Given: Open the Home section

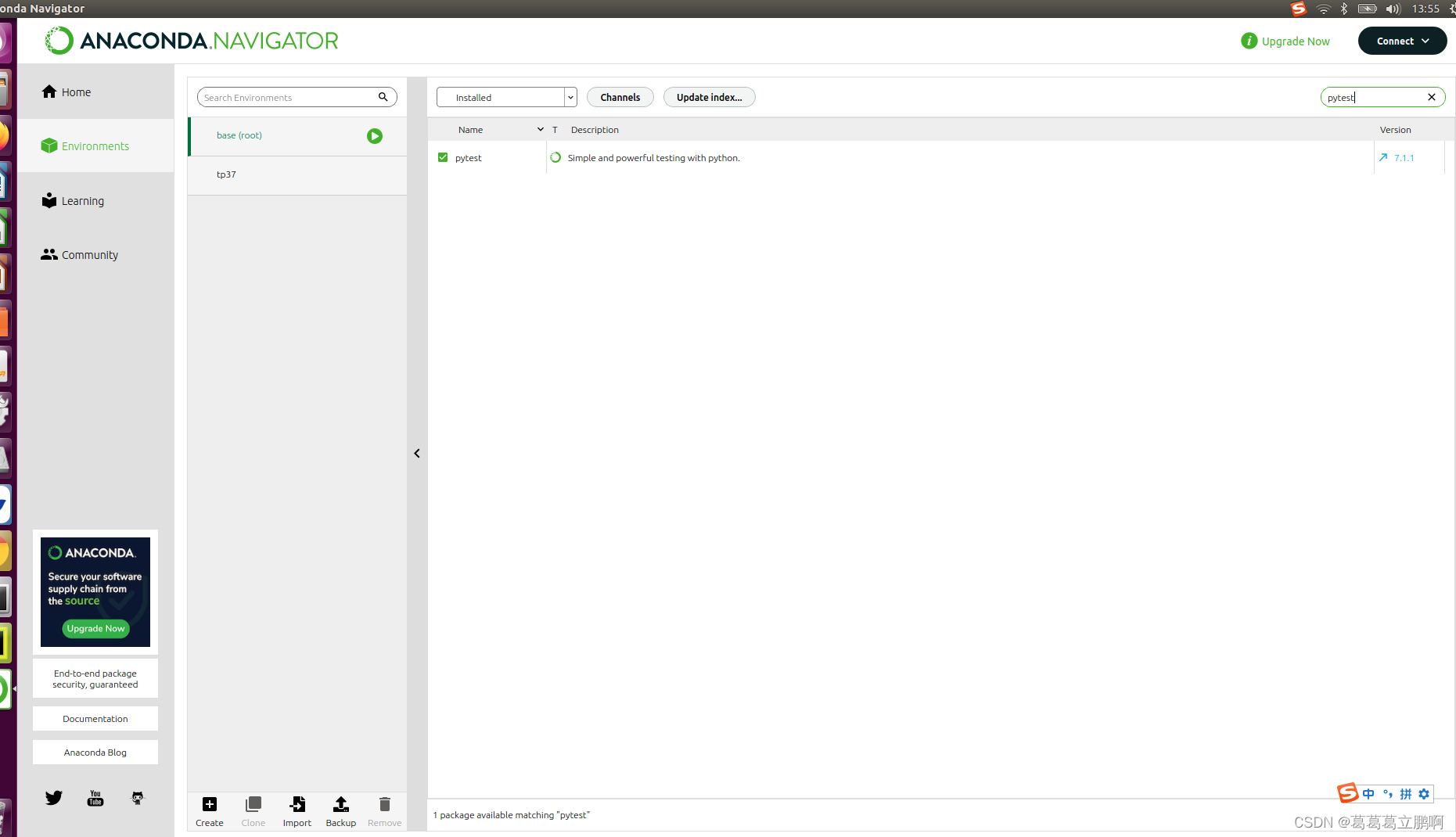Looking at the screenshot, I should coord(95,92).
